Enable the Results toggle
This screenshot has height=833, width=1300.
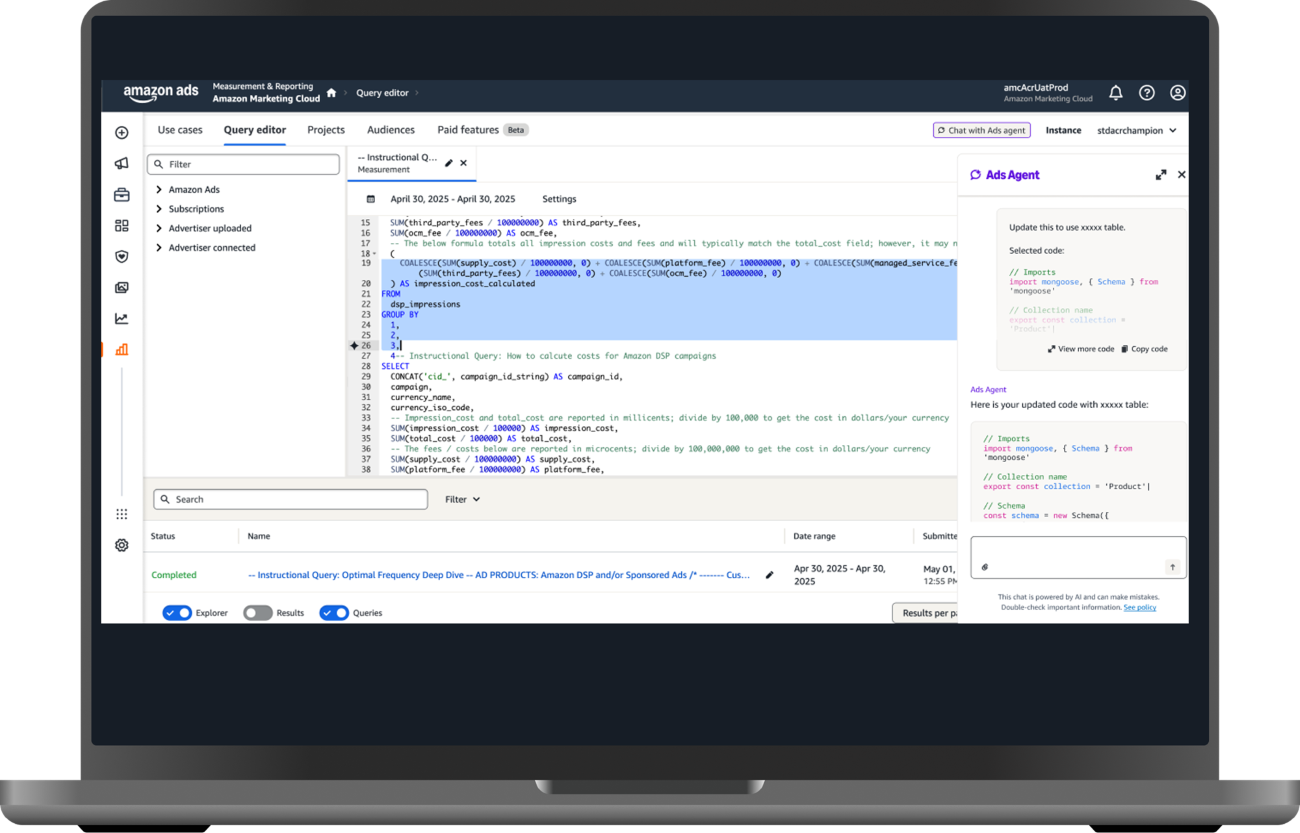tap(258, 613)
